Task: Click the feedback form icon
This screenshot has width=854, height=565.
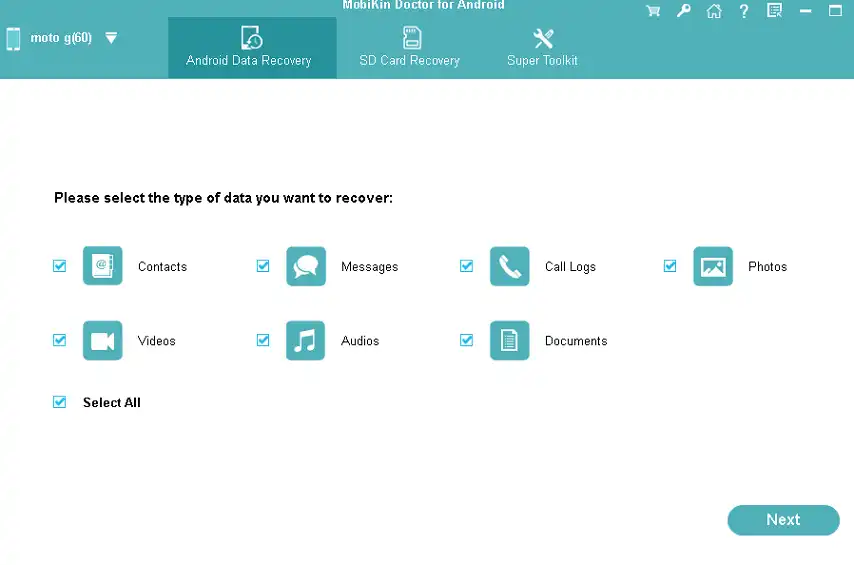Action: [x=774, y=11]
